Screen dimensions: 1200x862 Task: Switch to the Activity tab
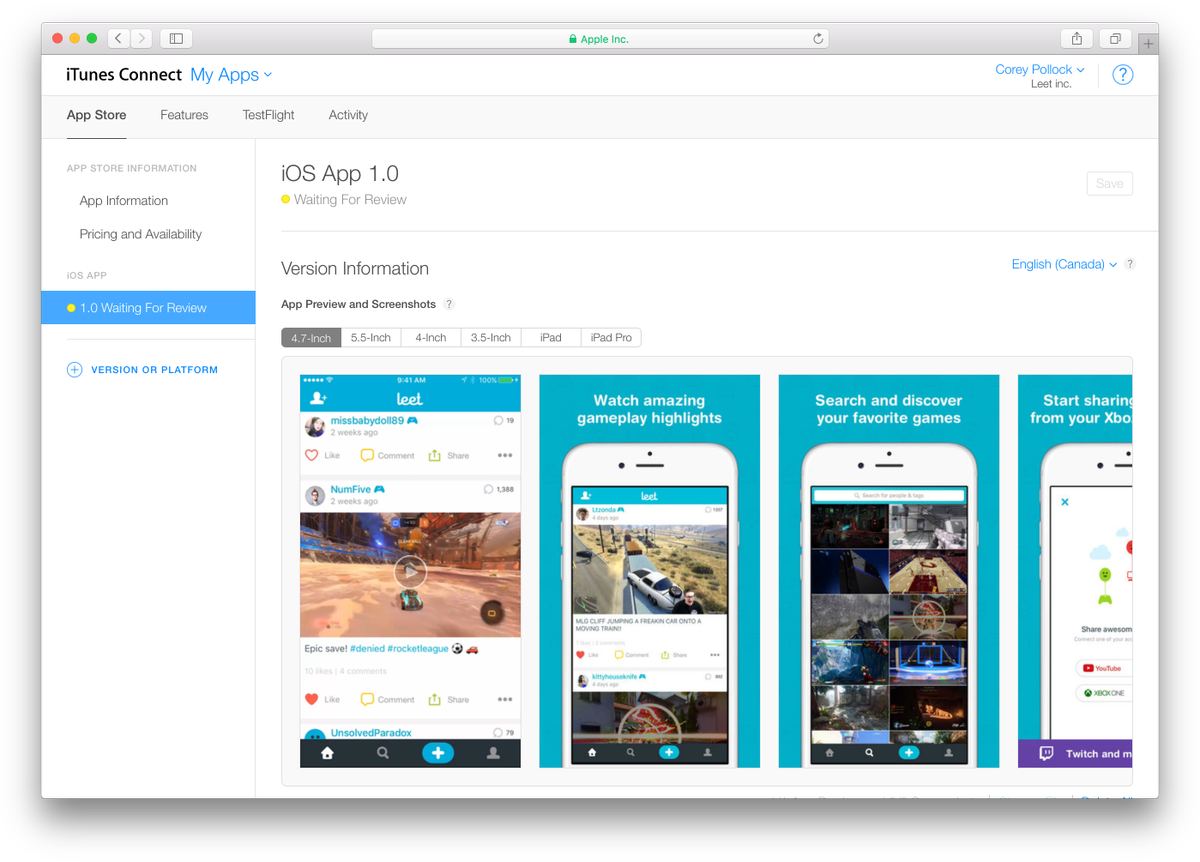[x=348, y=115]
